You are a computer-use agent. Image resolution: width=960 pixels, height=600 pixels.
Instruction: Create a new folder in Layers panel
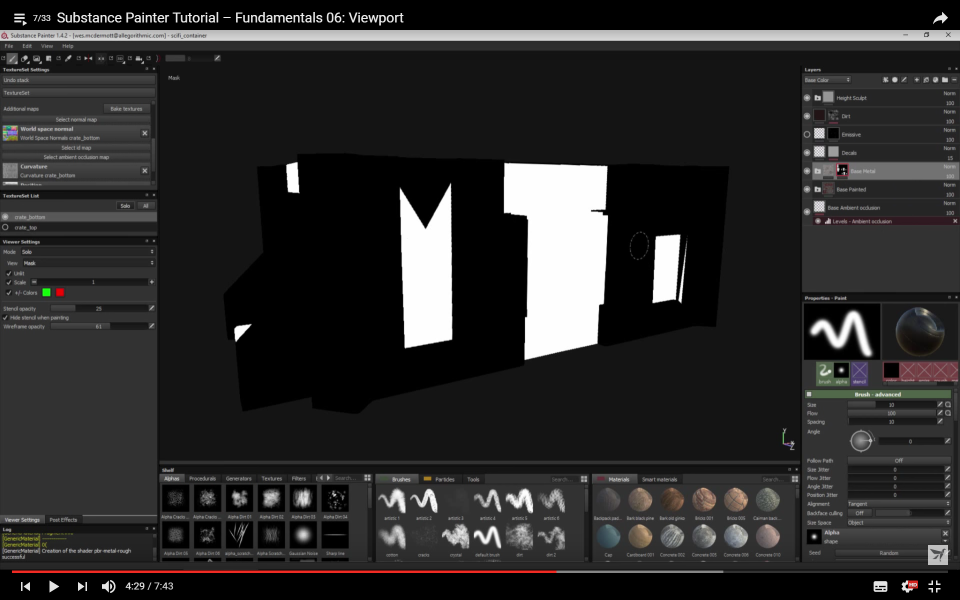coord(945,80)
